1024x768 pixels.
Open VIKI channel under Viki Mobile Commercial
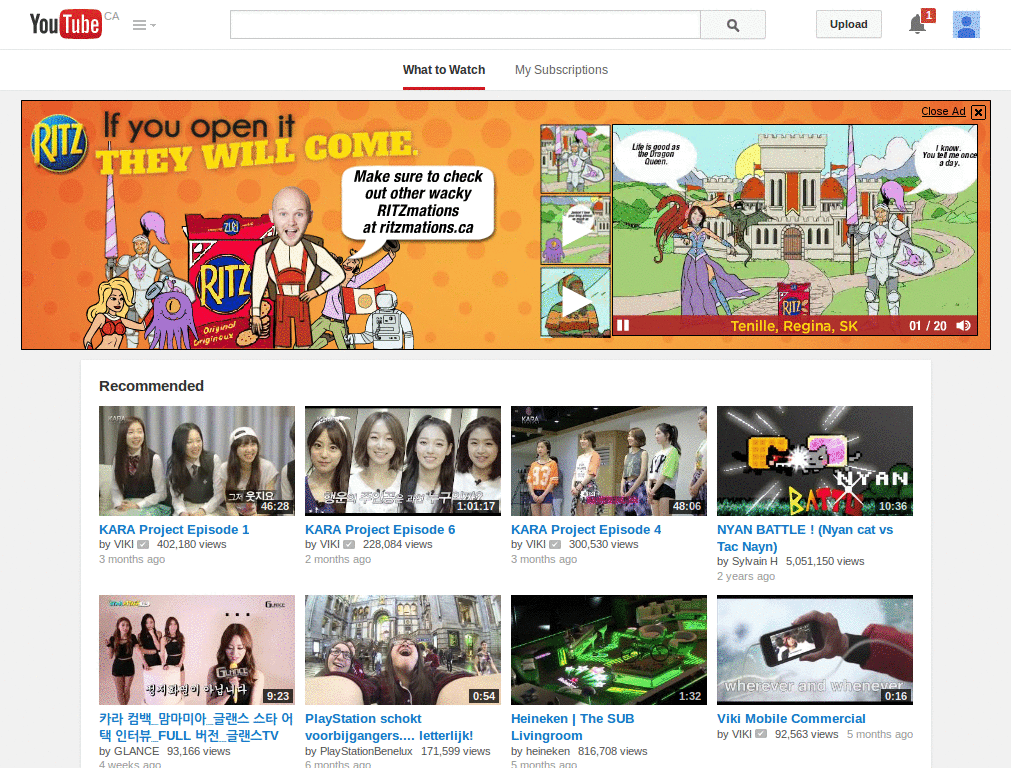(742, 734)
